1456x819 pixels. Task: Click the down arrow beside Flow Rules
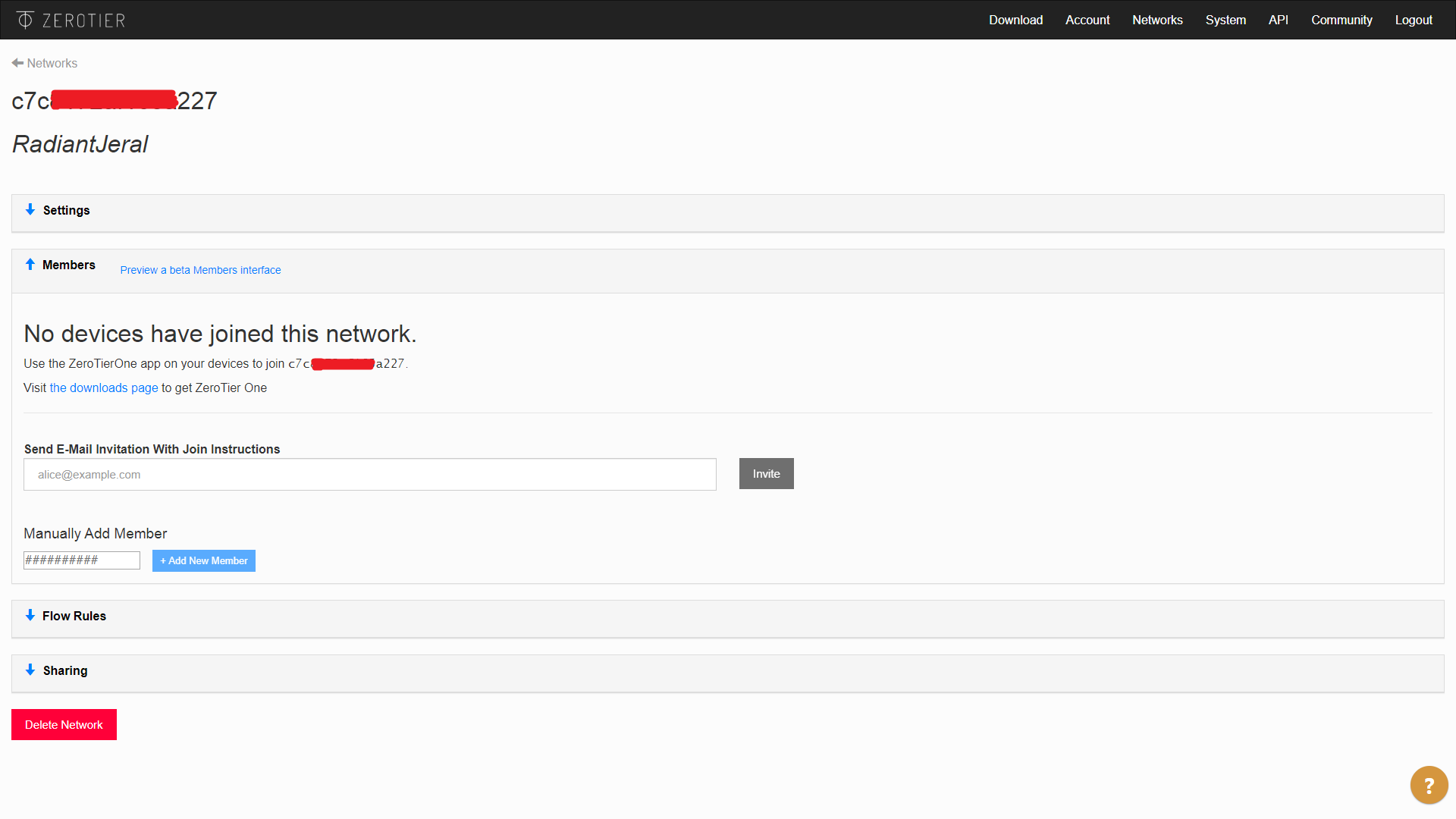tap(30, 615)
